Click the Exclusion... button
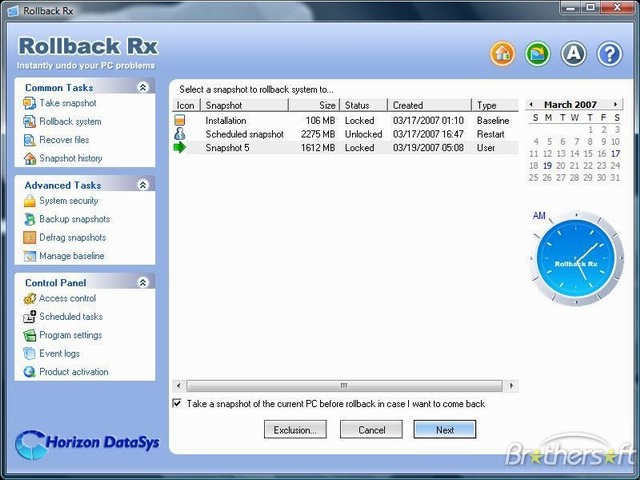 [295, 430]
